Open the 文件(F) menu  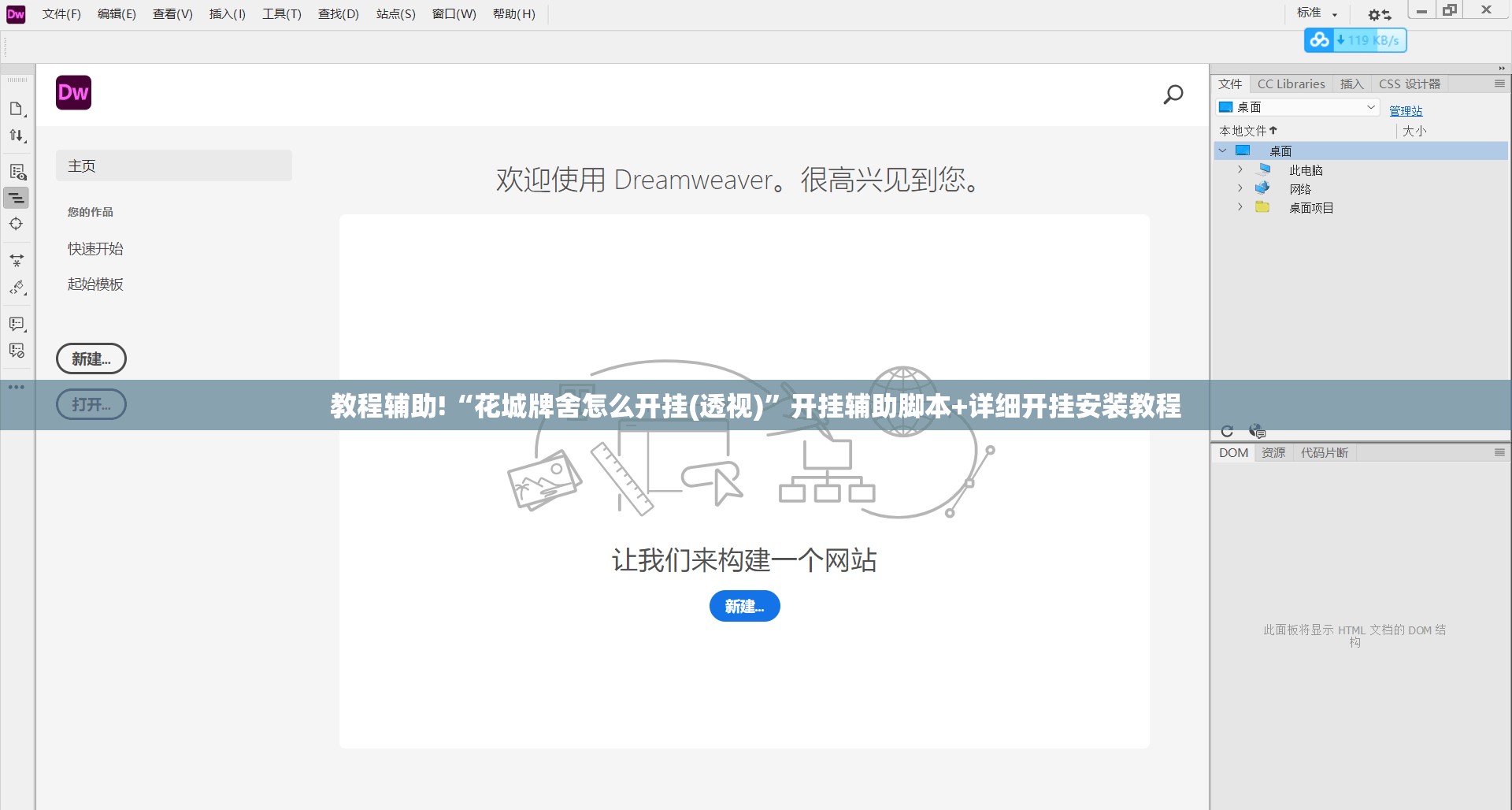(61, 14)
